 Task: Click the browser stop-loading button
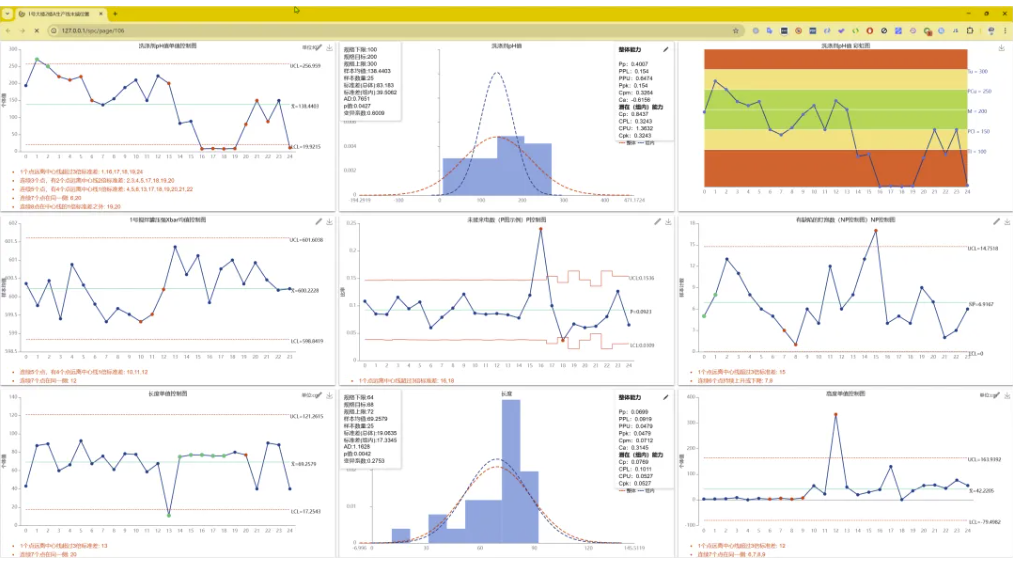pos(37,31)
